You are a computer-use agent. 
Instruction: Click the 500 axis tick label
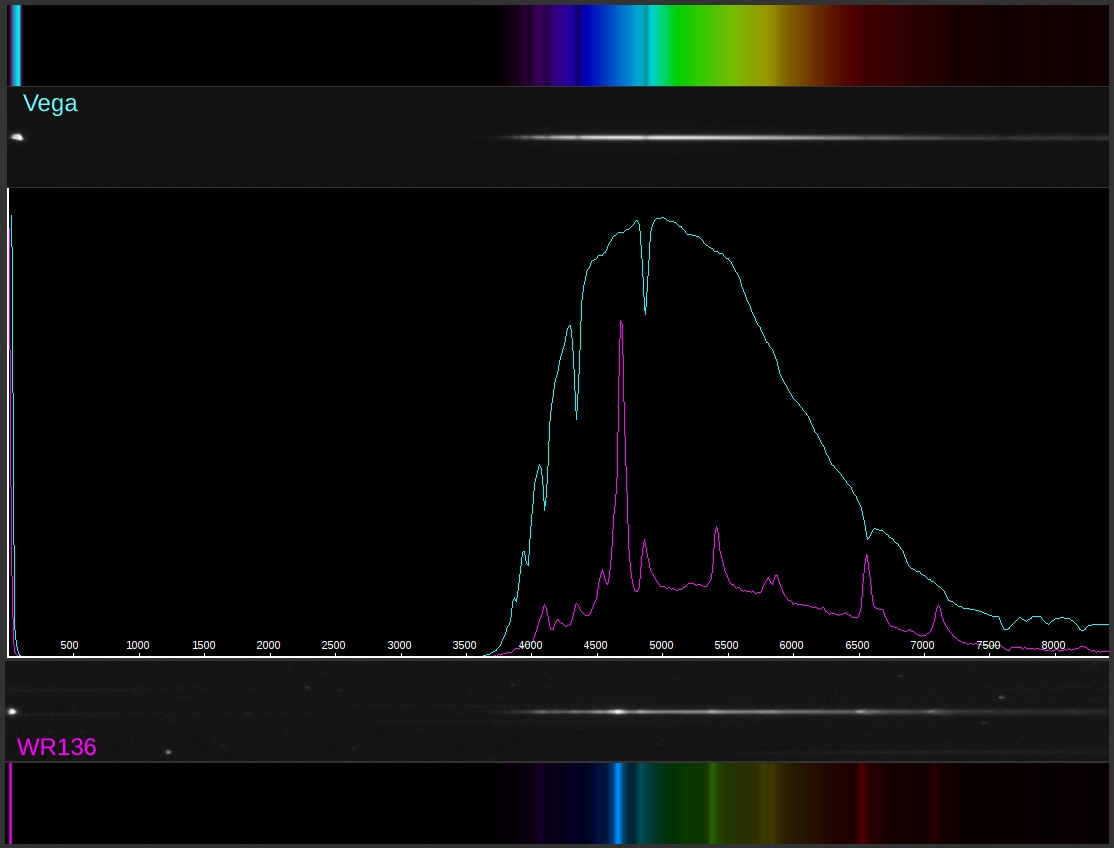coord(69,645)
